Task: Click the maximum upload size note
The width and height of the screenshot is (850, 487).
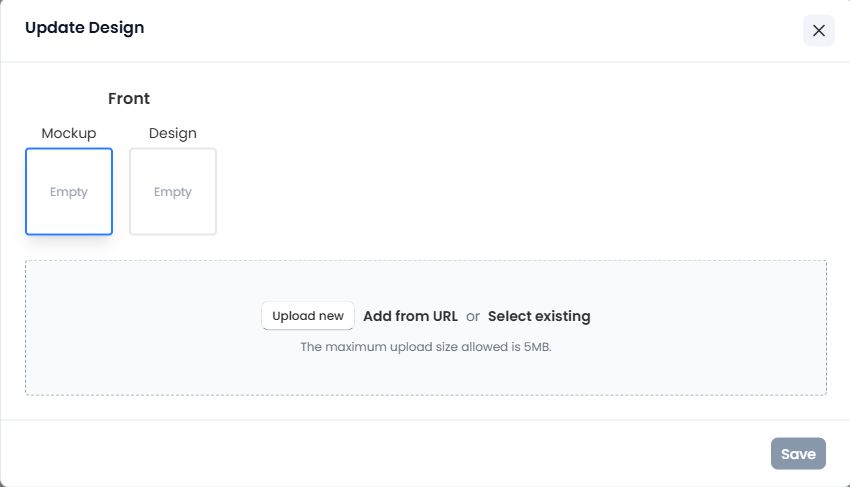Action: pyautogui.click(x=426, y=347)
